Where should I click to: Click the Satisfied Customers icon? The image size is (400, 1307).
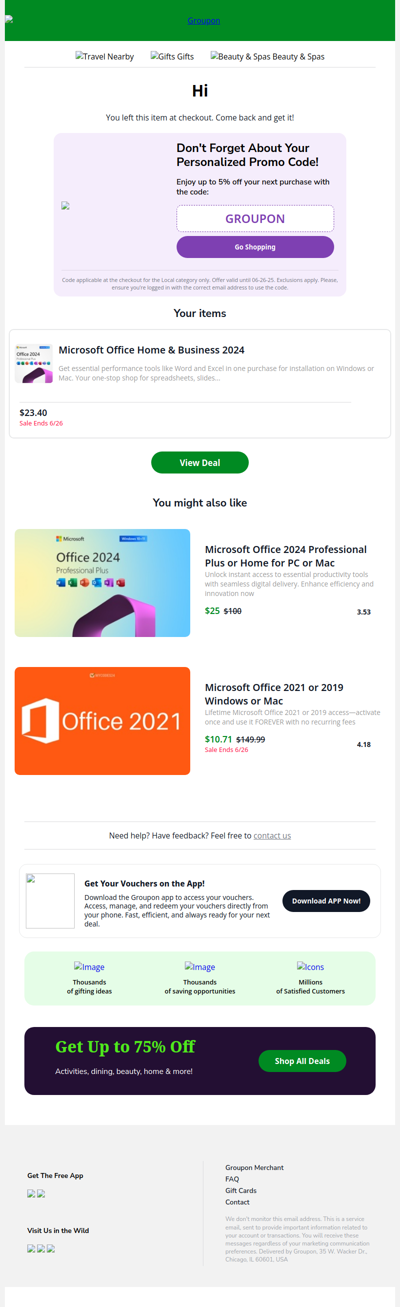tap(310, 967)
